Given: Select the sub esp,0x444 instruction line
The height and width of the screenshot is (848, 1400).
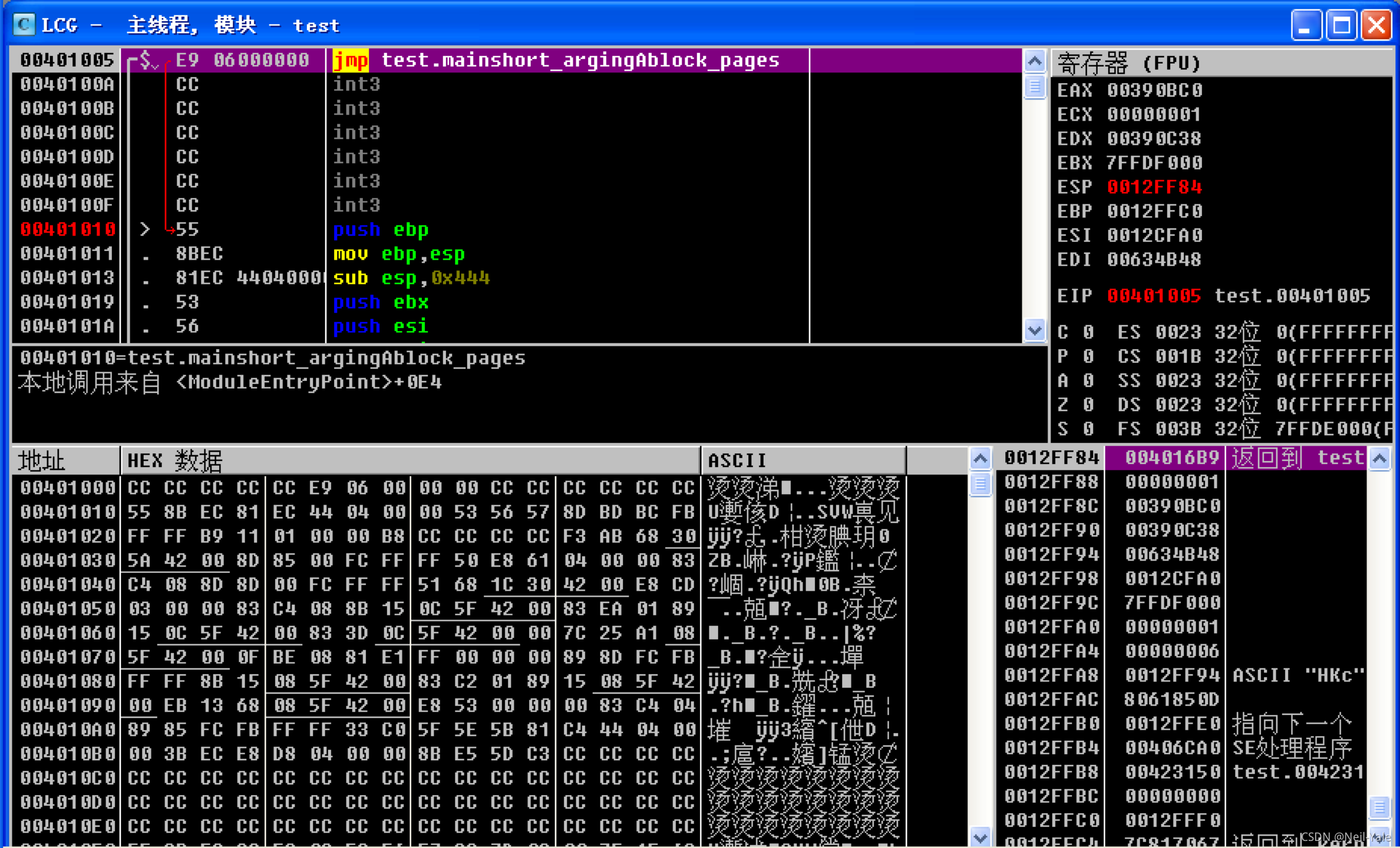Looking at the screenshot, I should (411, 277).
